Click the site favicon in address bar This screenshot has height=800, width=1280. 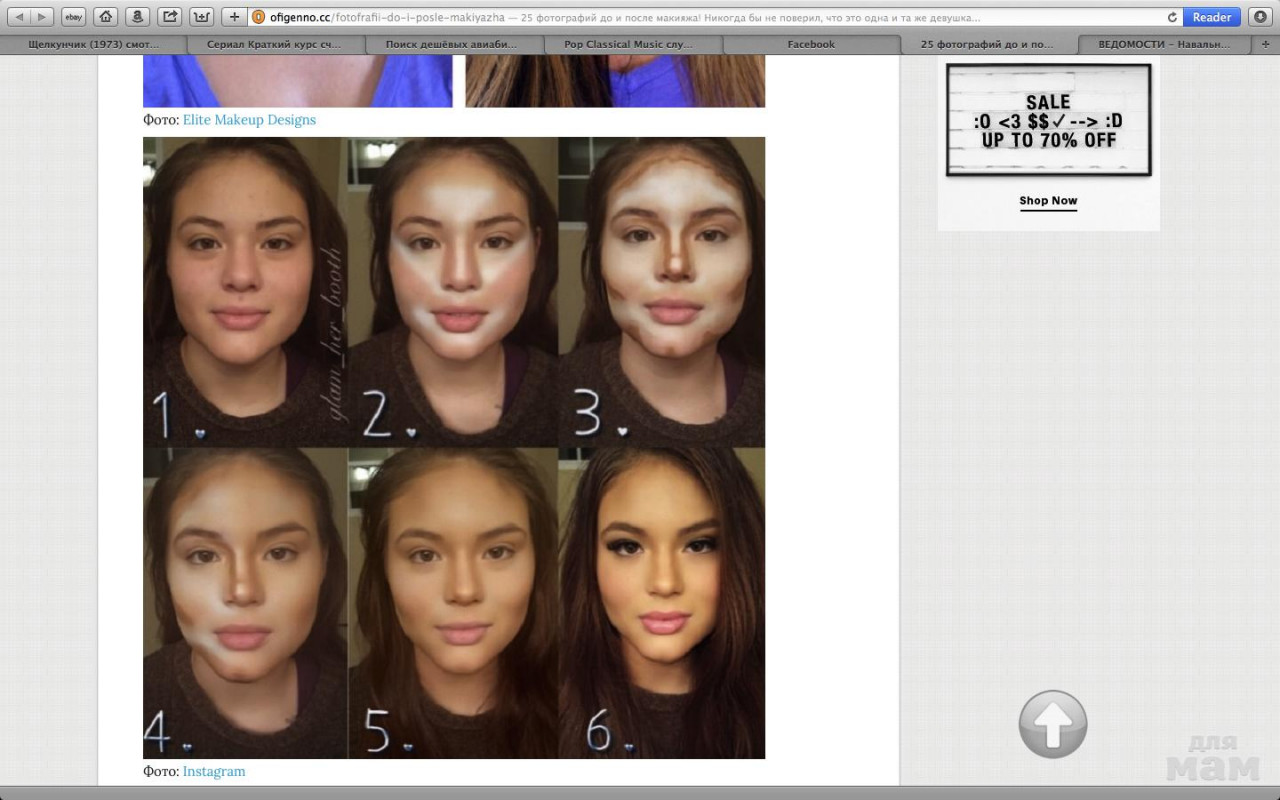[258, 17]
